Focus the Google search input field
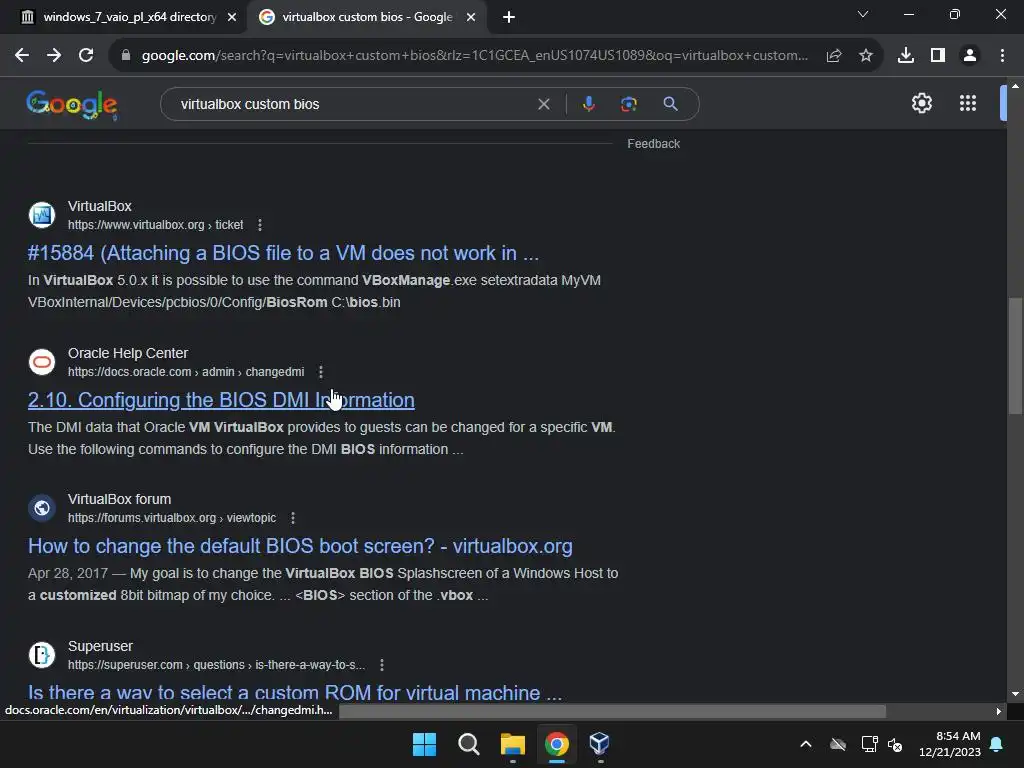 353,104
